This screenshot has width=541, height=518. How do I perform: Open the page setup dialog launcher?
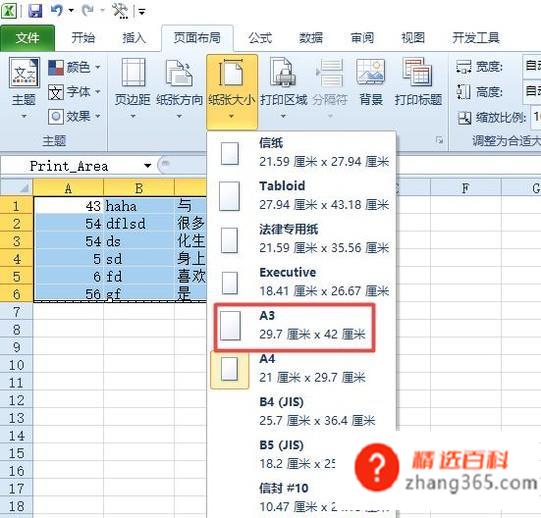click(x=439, y=140)
